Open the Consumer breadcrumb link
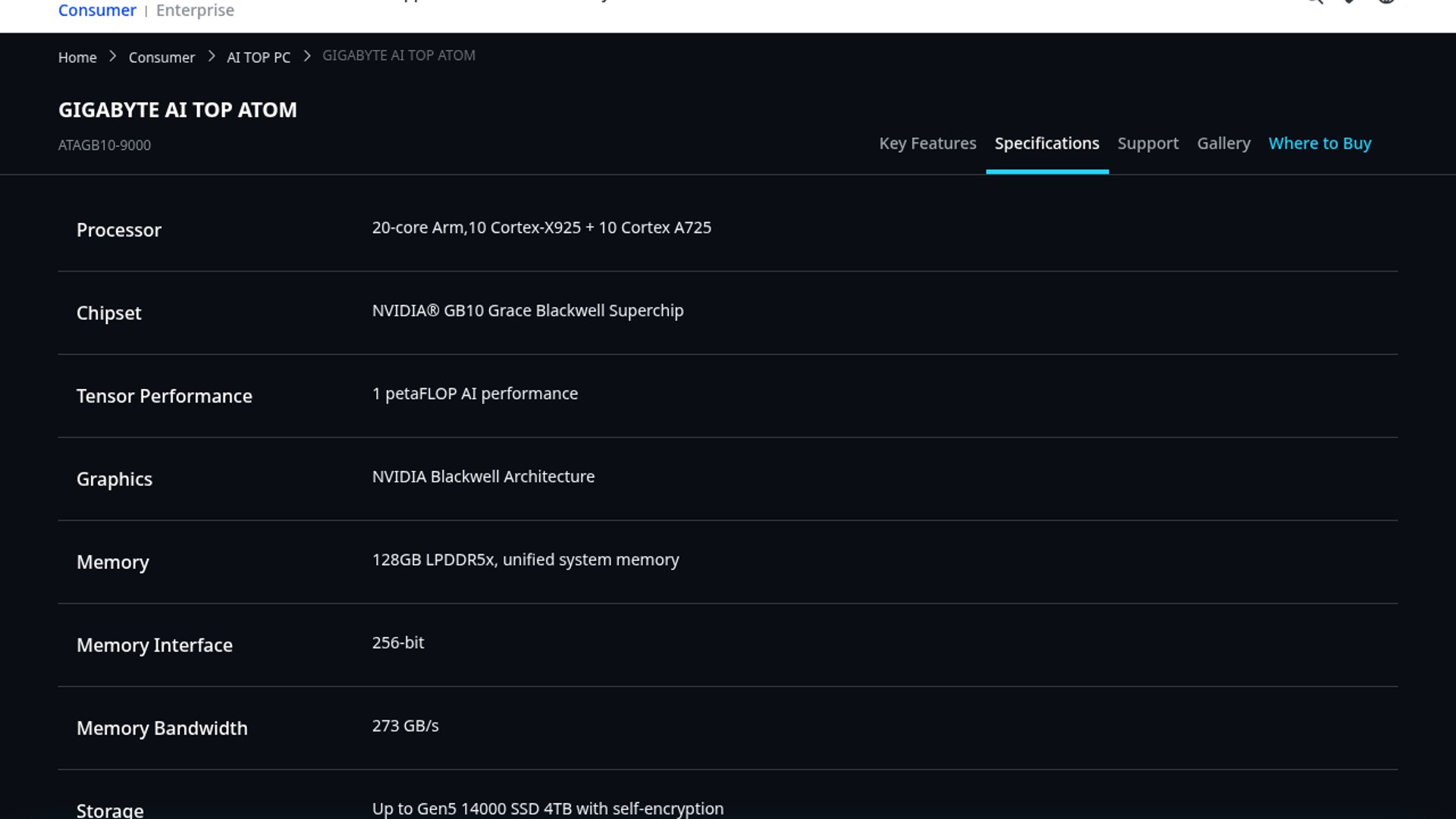Screen dimensions: 1456x819 pos(162,58)
